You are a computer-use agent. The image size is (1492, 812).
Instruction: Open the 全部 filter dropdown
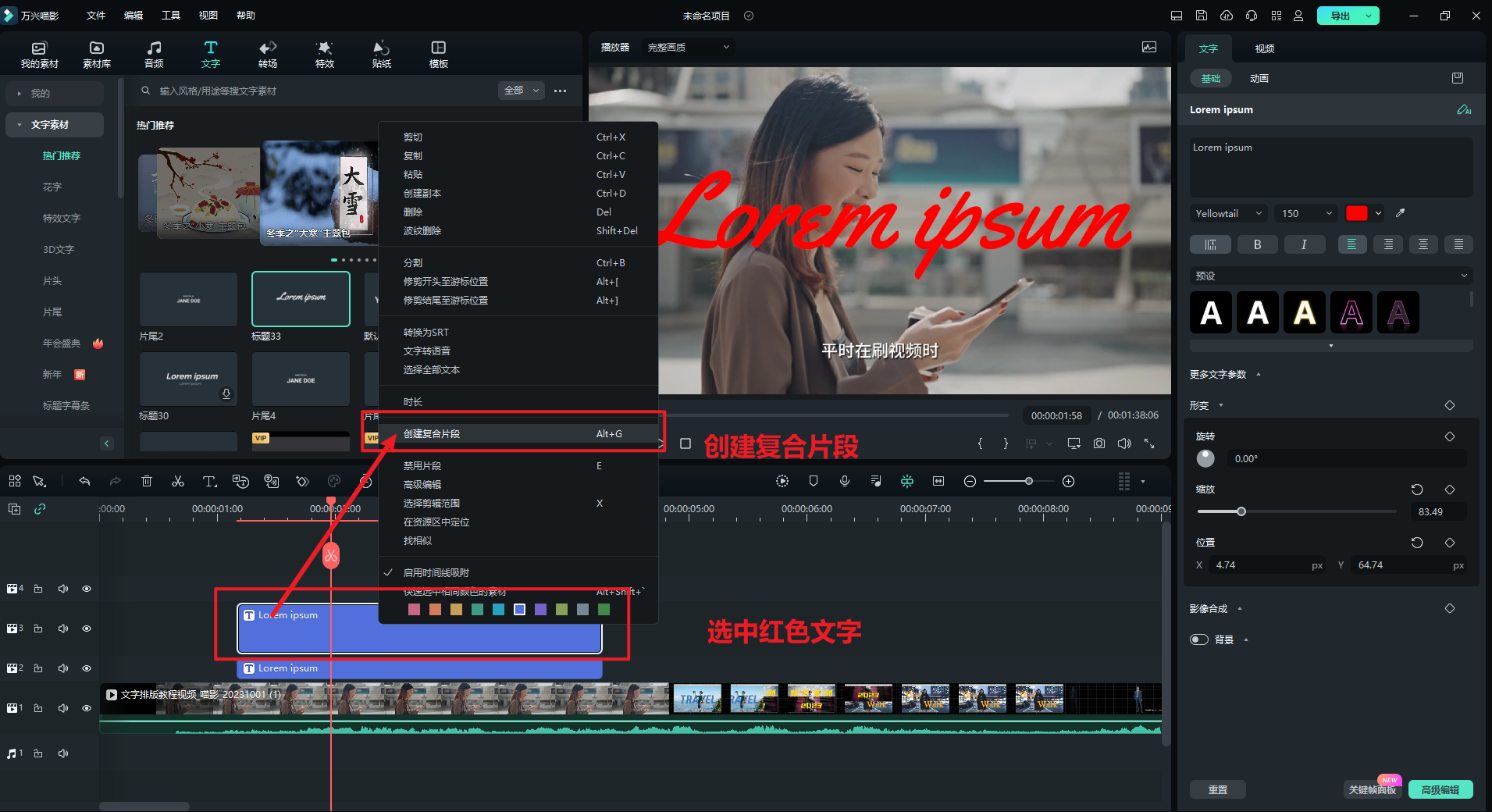point(521,91)
